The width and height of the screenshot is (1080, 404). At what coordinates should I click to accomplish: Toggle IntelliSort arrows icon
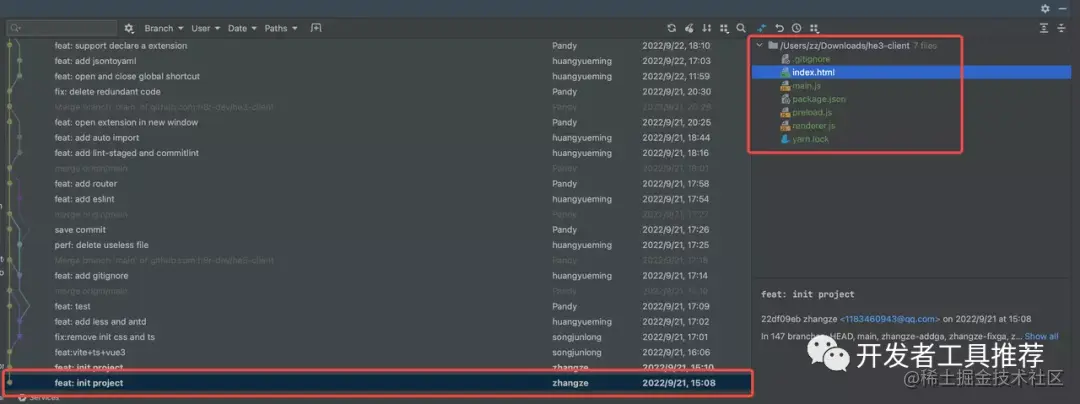[707, 28]
